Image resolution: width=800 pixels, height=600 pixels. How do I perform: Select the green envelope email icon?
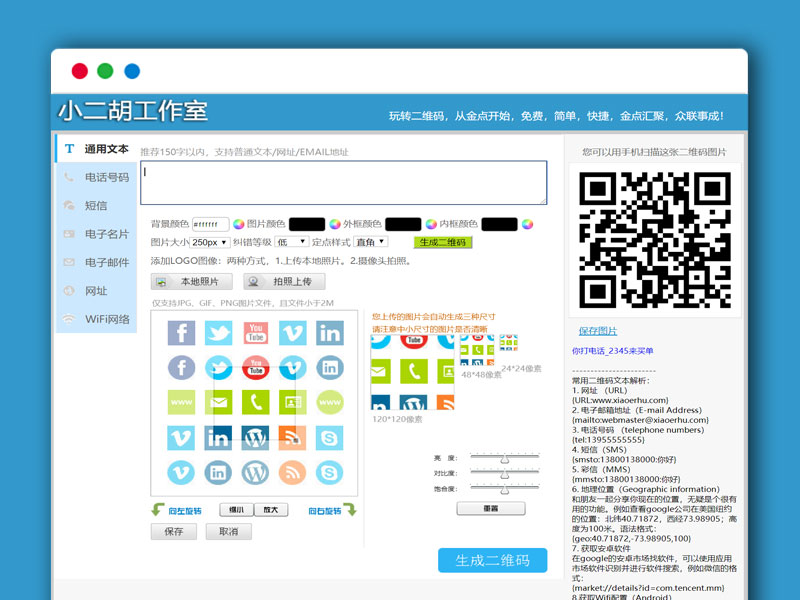pos(219,402)
